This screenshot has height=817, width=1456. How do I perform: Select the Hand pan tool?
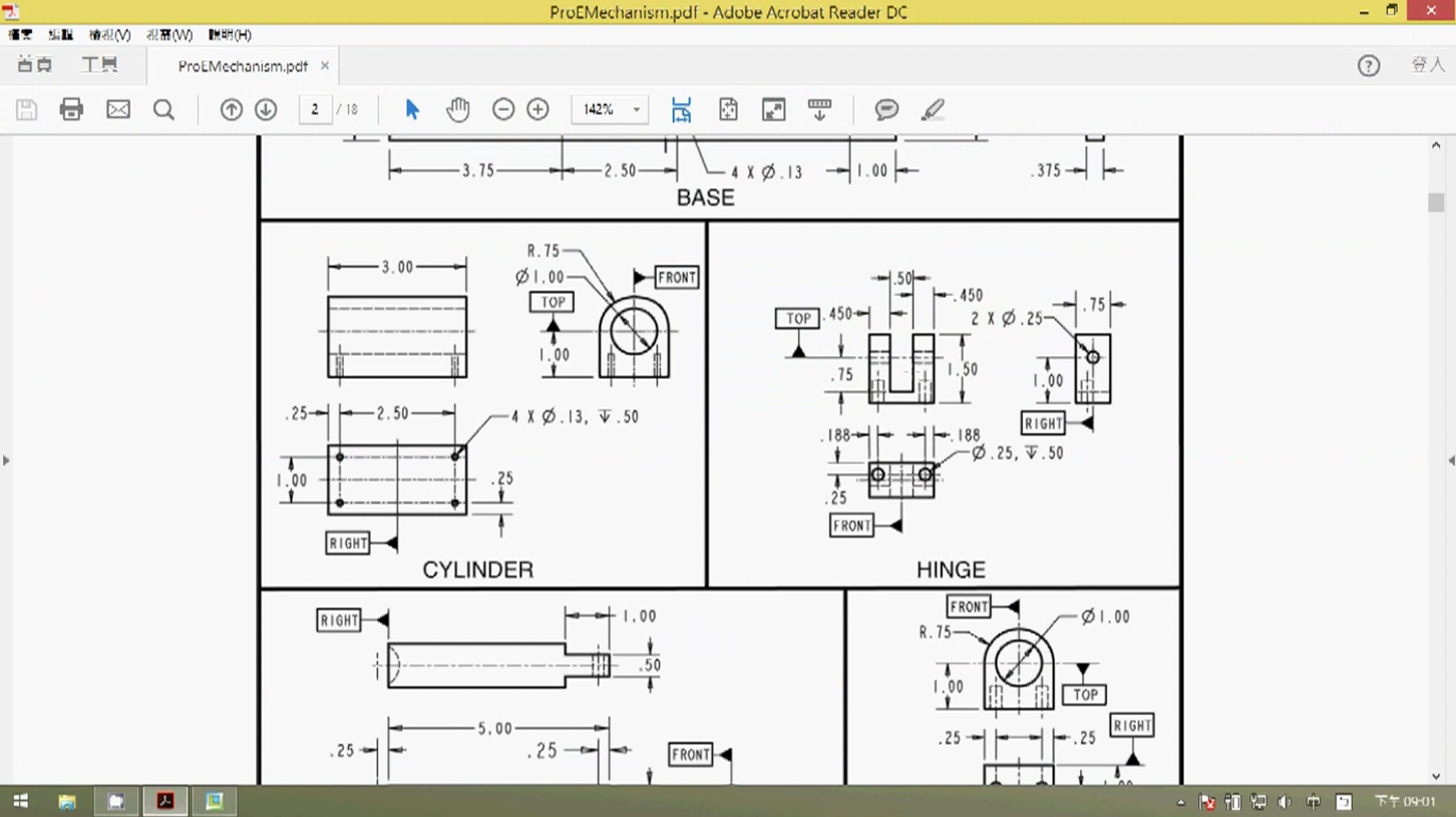point(457,110)
